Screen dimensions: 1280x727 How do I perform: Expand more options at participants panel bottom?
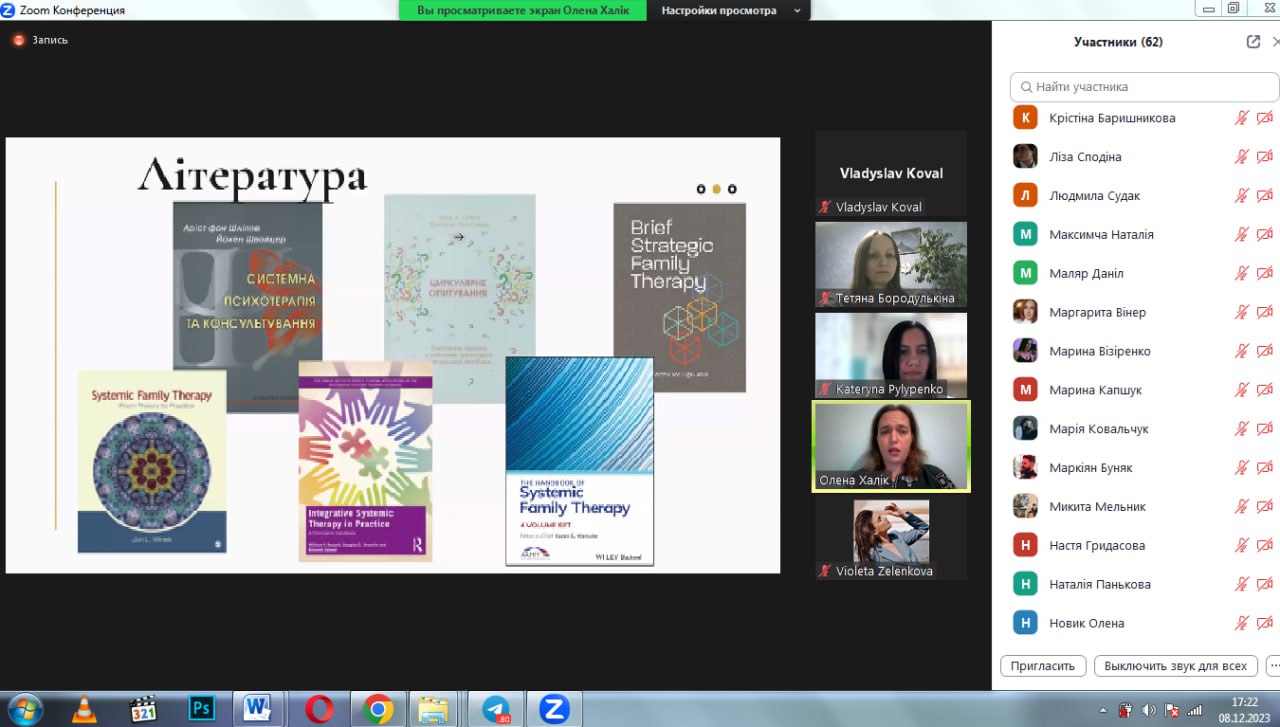[1273, 665]
